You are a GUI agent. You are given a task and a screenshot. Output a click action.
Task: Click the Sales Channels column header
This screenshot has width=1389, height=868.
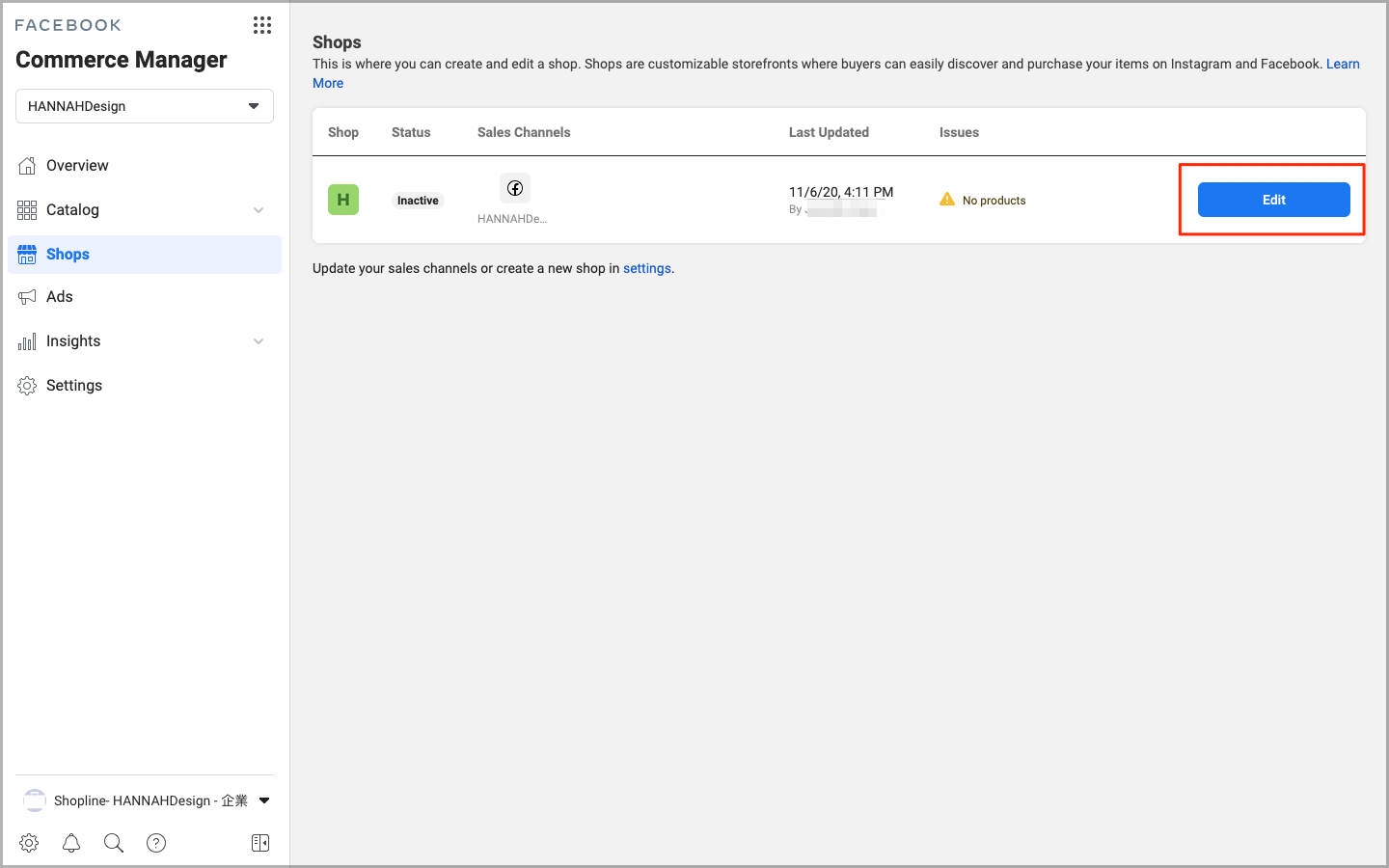524,132
